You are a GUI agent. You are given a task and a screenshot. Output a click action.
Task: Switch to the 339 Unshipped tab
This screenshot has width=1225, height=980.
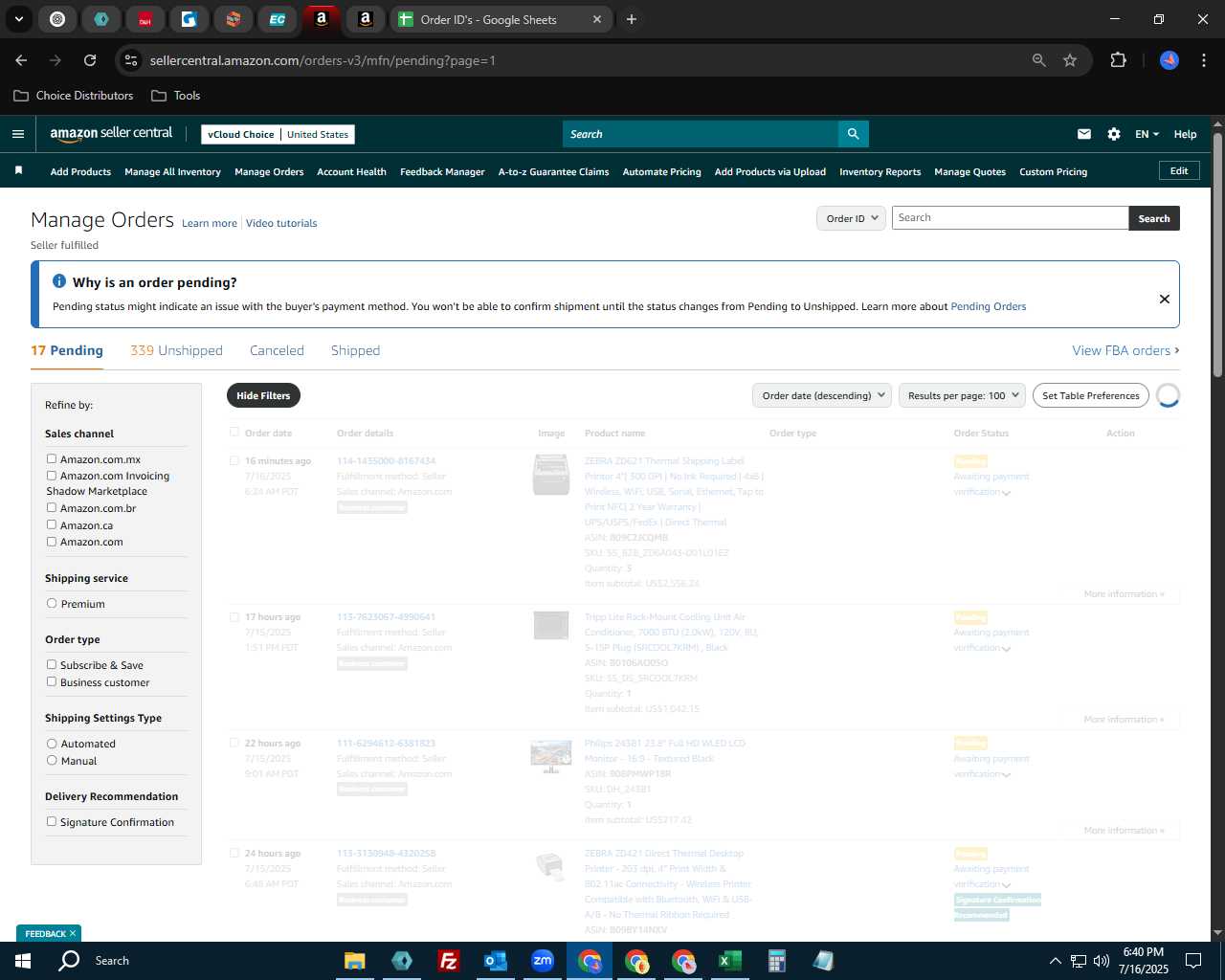point(176,350)
